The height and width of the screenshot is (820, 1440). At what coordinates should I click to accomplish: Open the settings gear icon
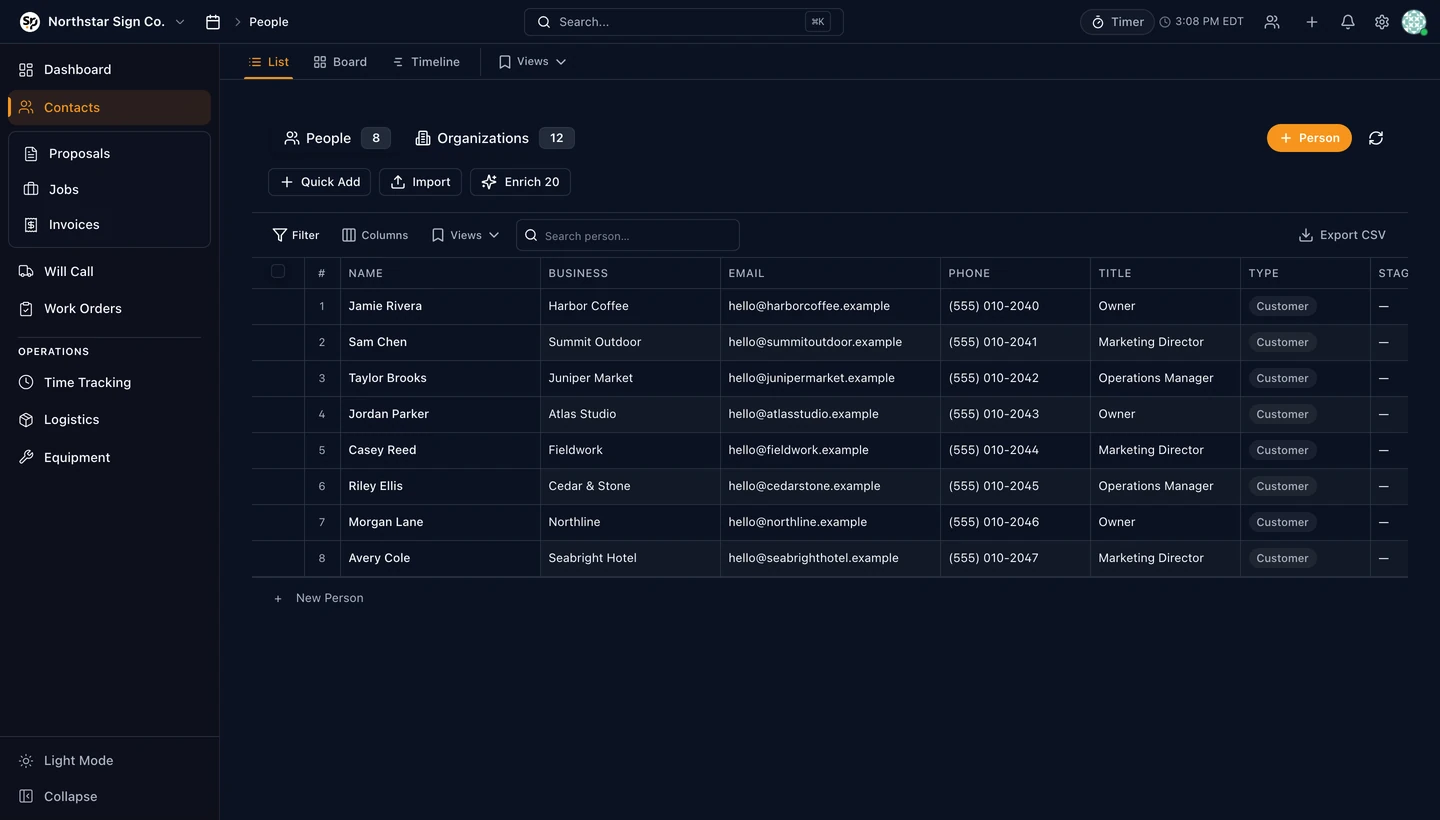(1382, 22)
